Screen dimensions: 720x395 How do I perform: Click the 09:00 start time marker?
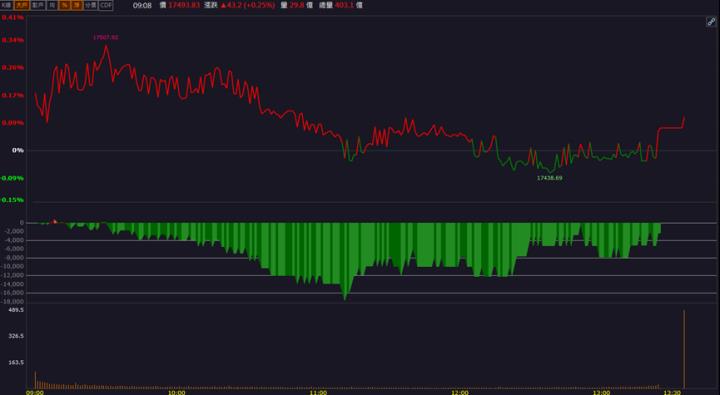[x=35, y=392]
